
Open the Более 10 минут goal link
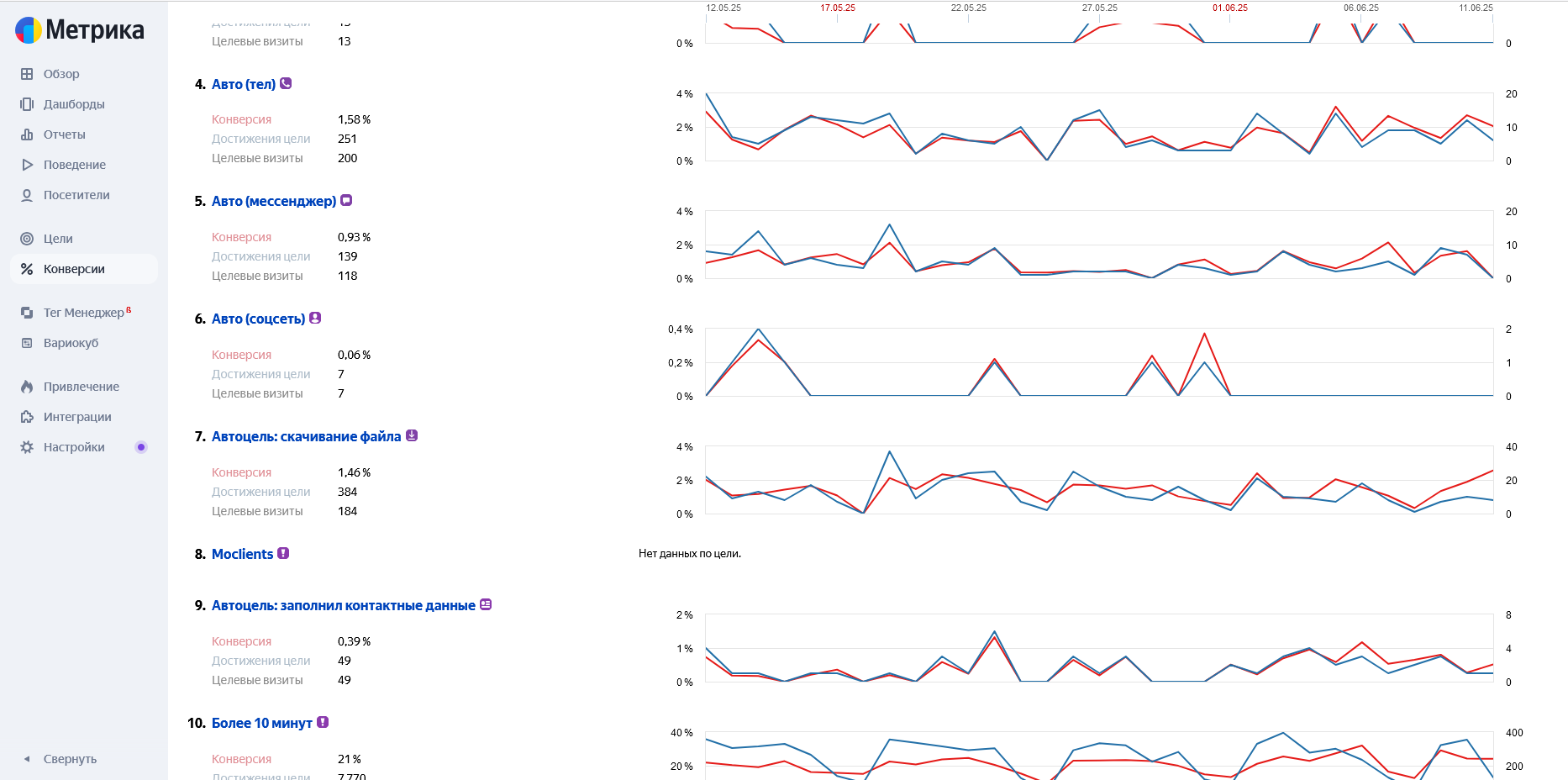(261, 723)
